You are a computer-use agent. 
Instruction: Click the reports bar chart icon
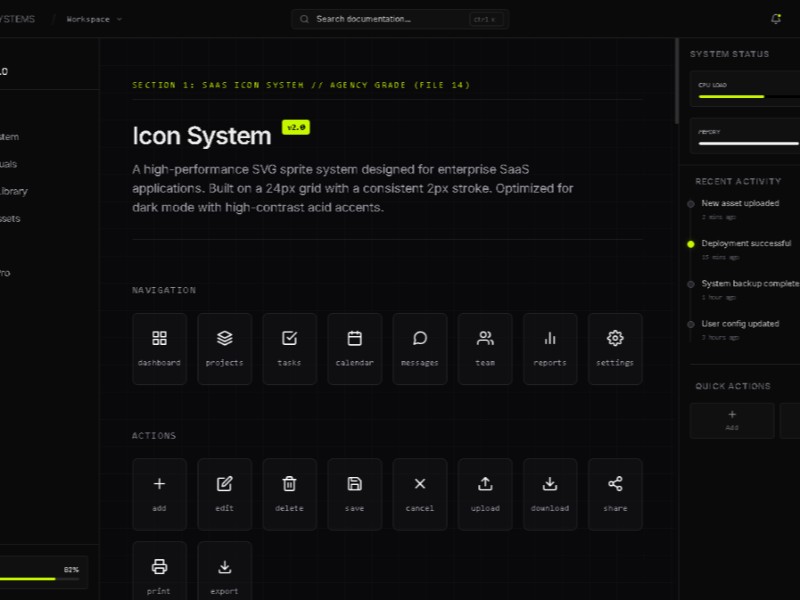click(x=550, y=348)
